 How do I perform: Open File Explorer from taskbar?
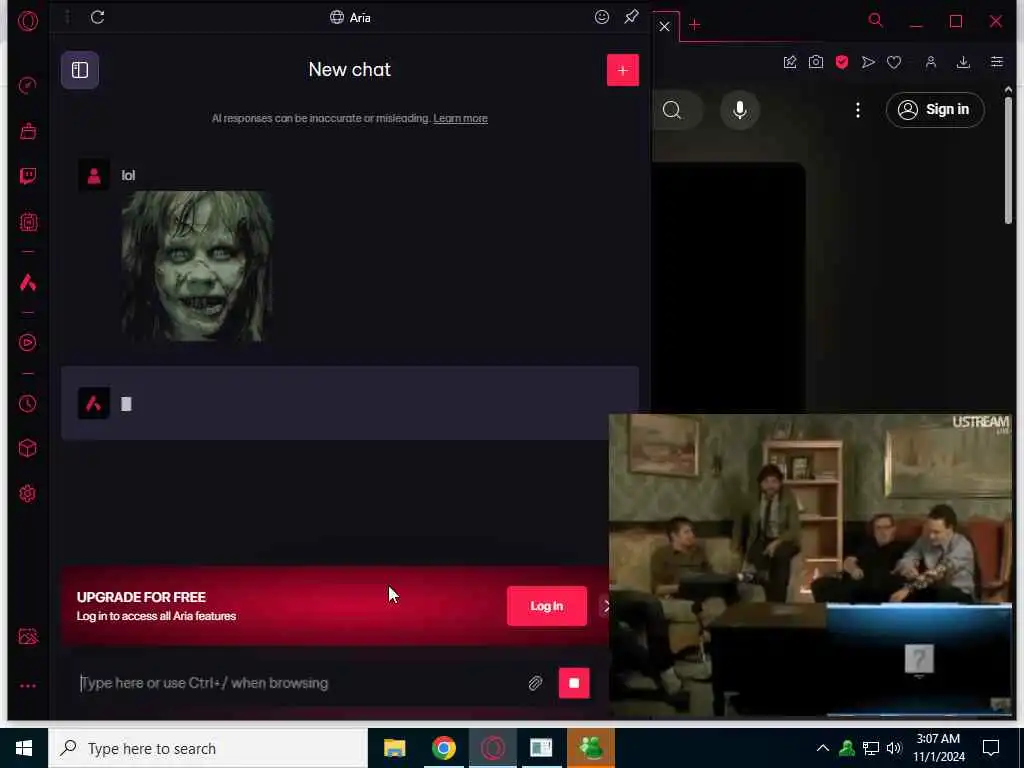[x=394, y=748]
